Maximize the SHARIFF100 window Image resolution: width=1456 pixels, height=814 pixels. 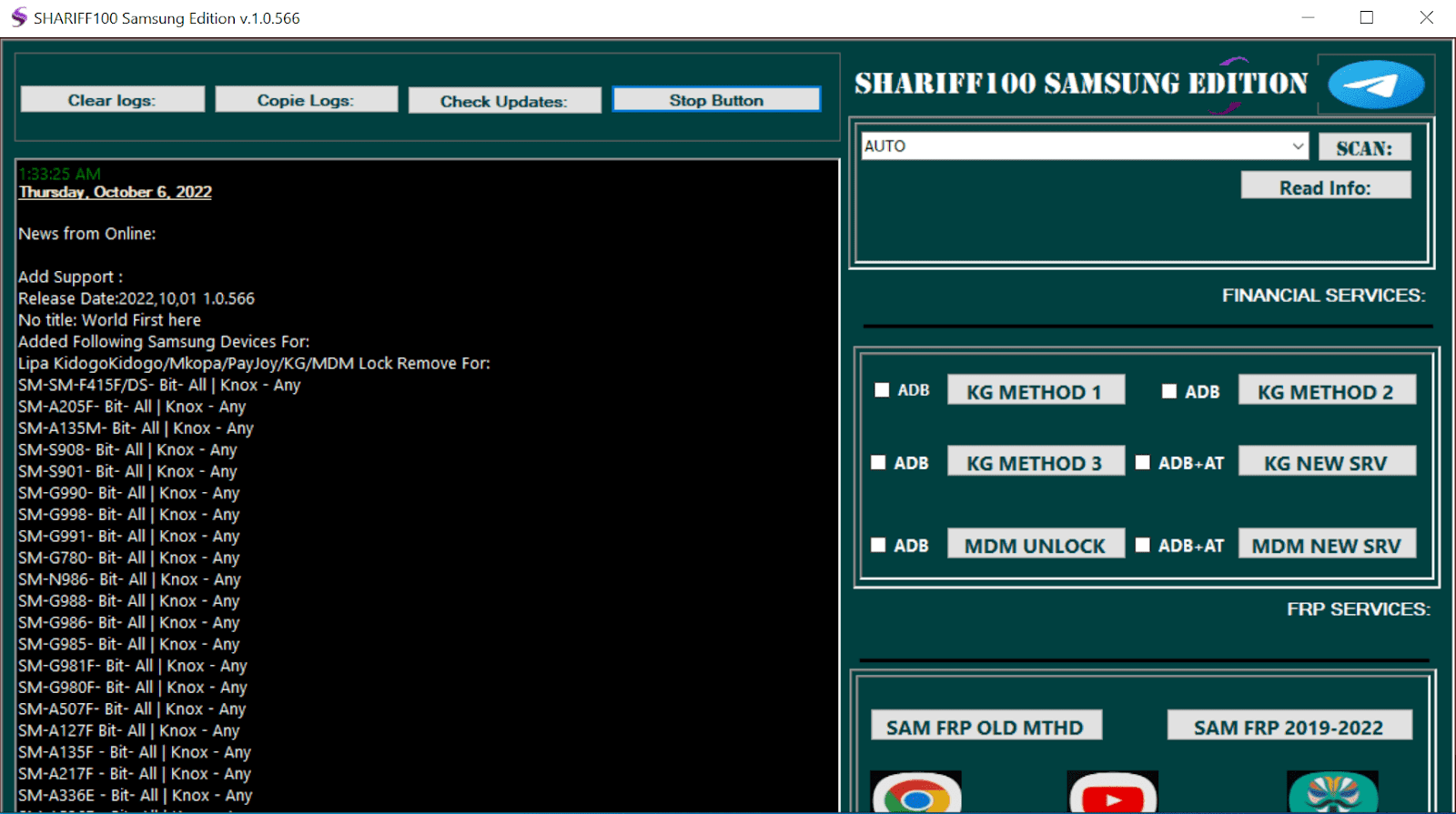pos(1366,17)
